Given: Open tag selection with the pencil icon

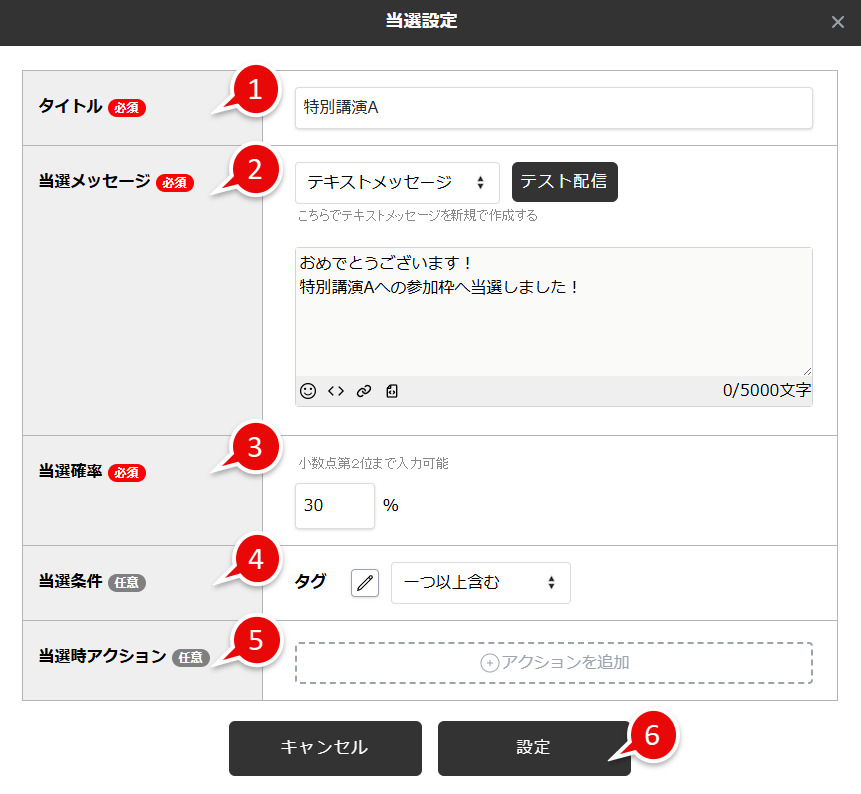Looking at the screenshot, I should click(364, 583).
